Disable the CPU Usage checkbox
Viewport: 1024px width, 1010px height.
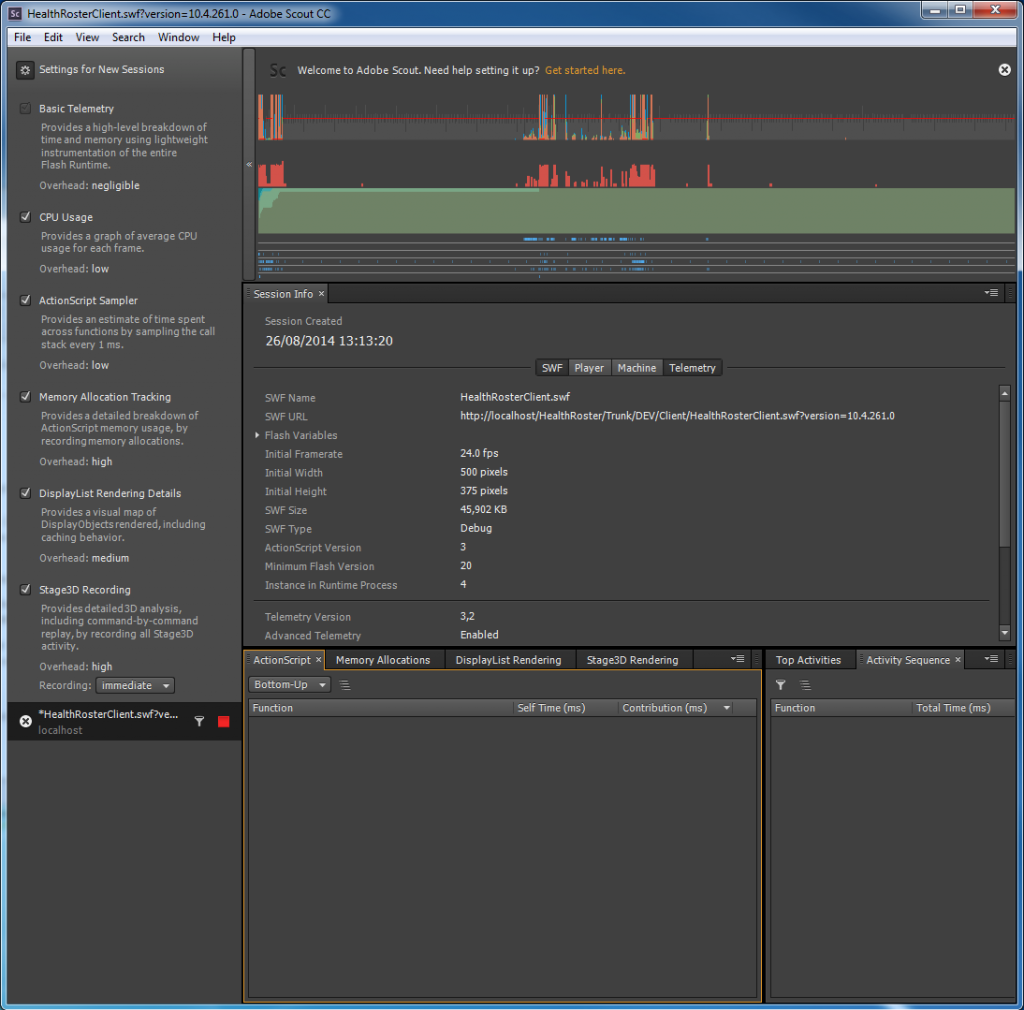click(x=26, y=217)
